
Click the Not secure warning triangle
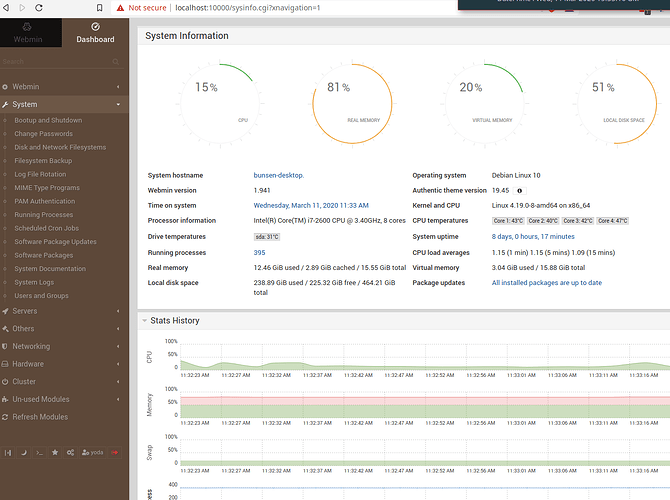point(120,8)
